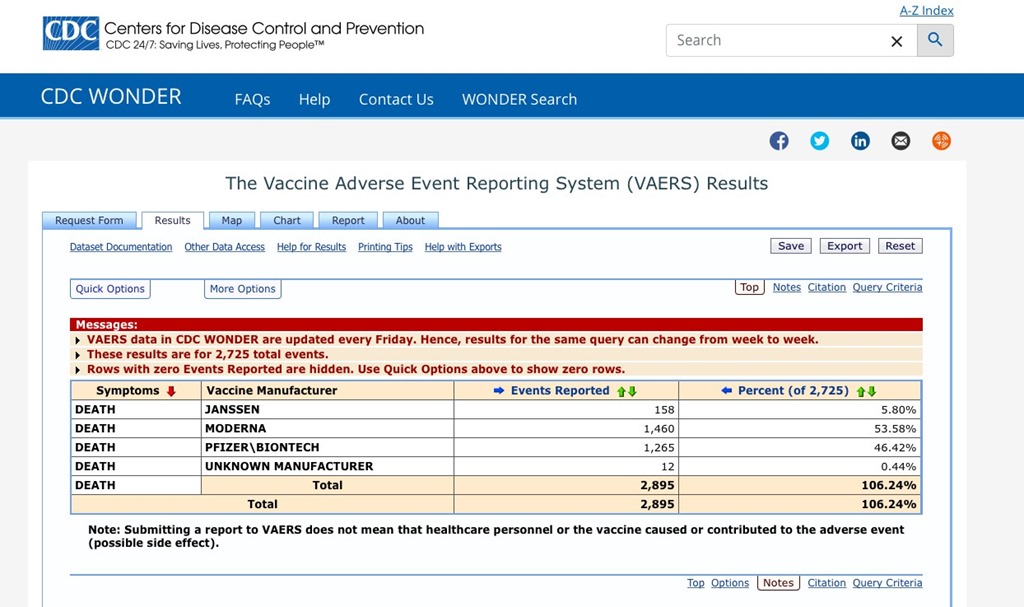
Task: Sort Percent column ascending (up arrow)
Action: click(861, 391)
